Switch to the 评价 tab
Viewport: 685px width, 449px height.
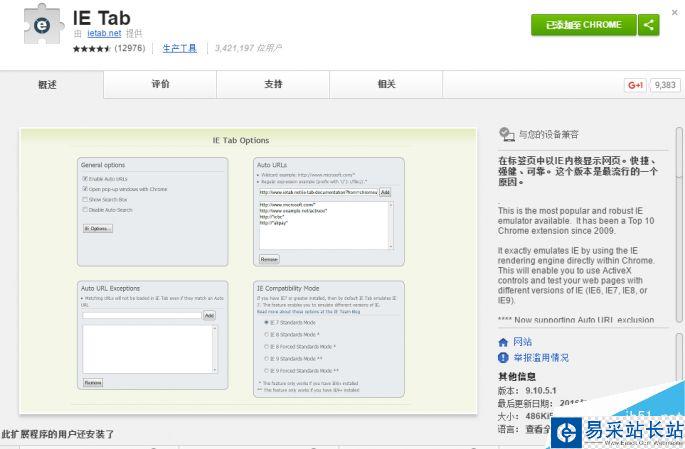click(x=160, y=84)
